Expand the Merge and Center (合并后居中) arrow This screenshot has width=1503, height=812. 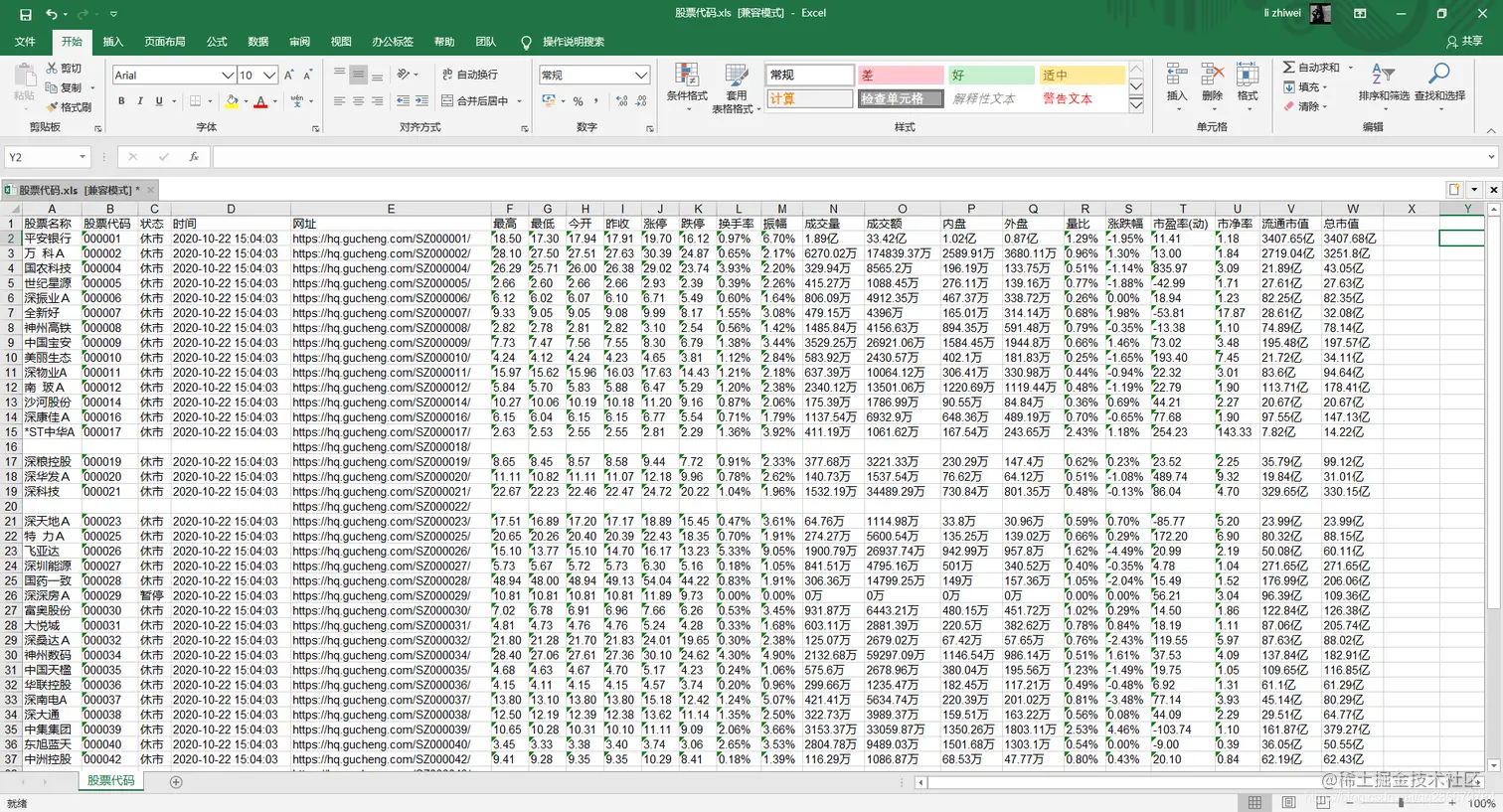(520, 101)
